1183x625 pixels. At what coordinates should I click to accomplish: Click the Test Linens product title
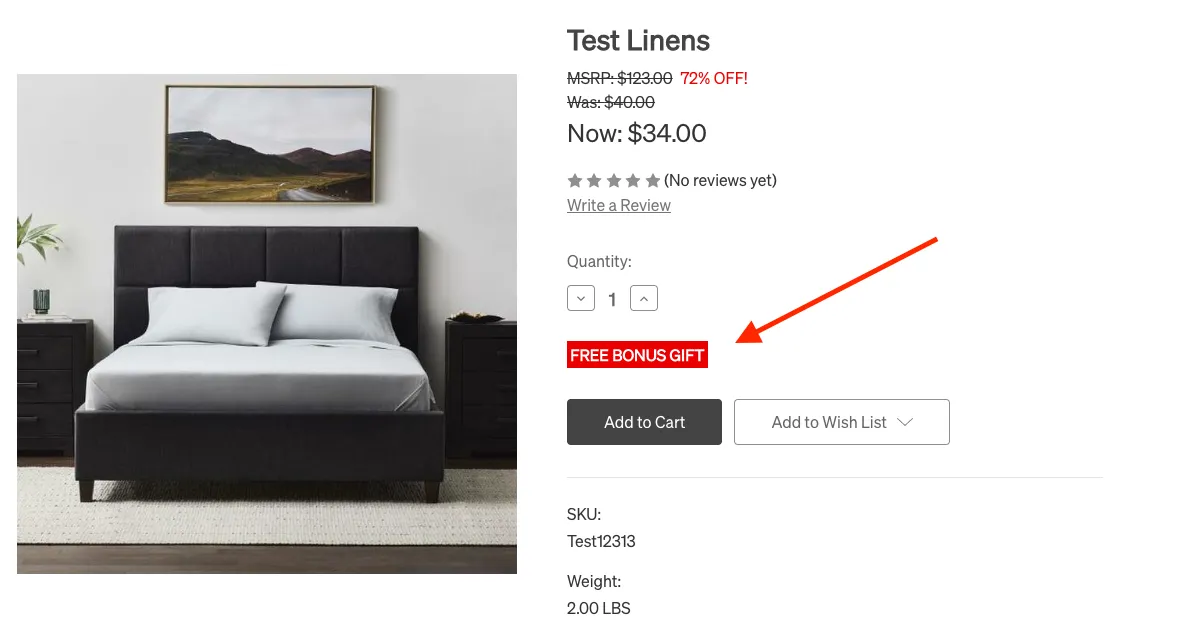coord(638,40)
